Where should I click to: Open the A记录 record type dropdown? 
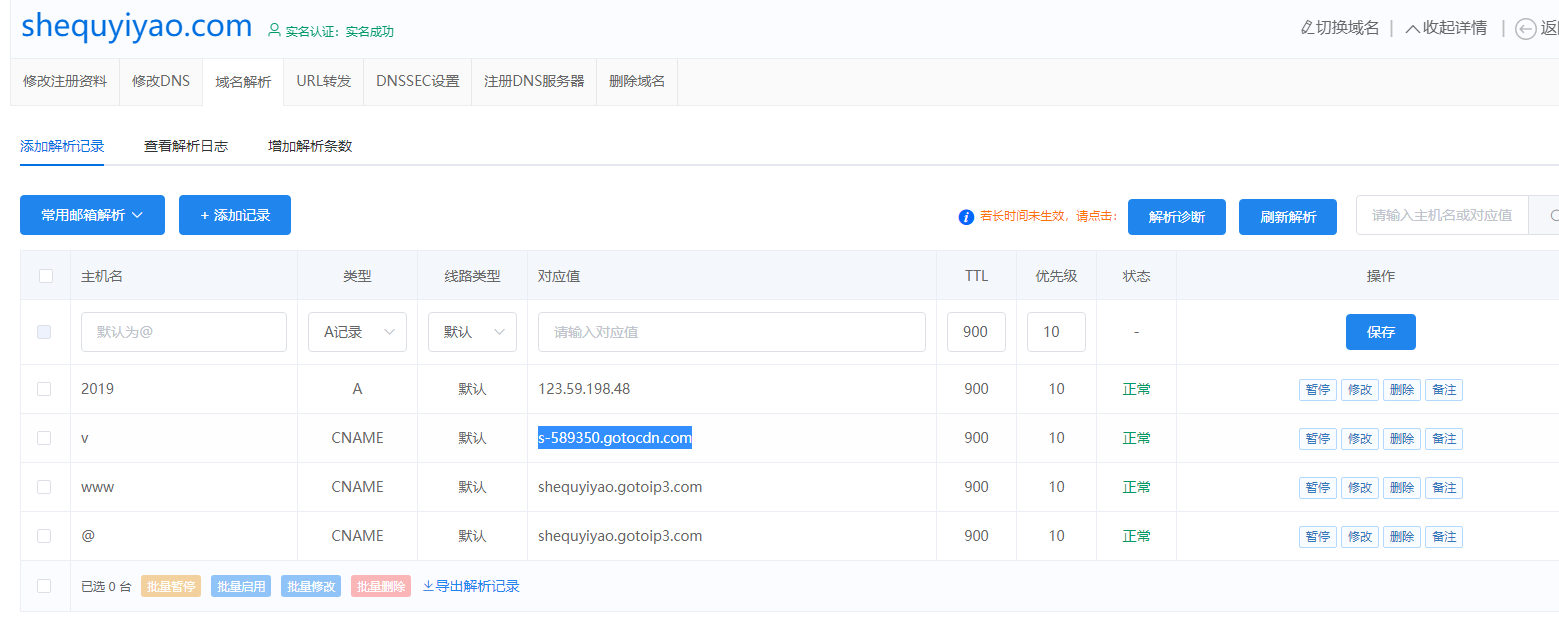pos(357,331)
